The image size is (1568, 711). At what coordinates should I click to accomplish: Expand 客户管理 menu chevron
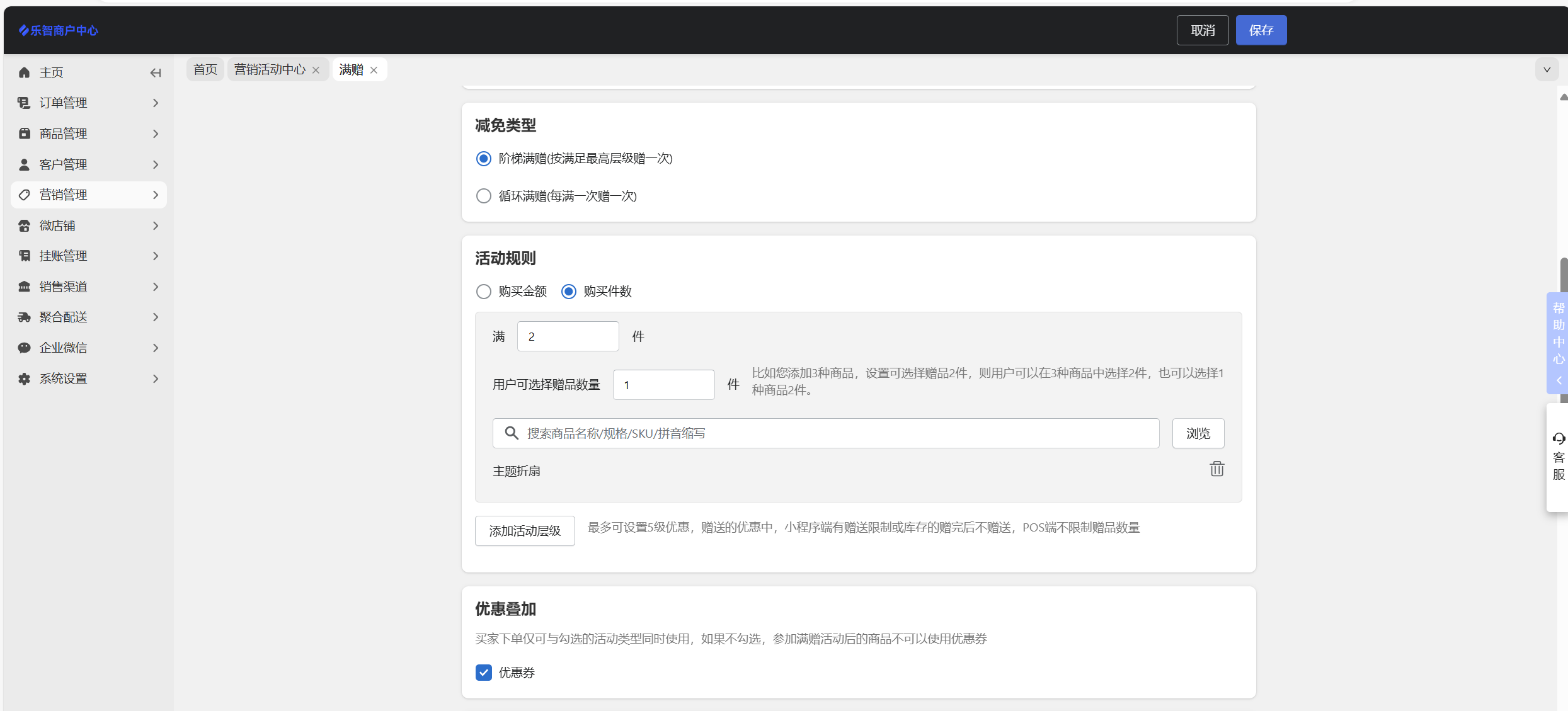point(155,164)
